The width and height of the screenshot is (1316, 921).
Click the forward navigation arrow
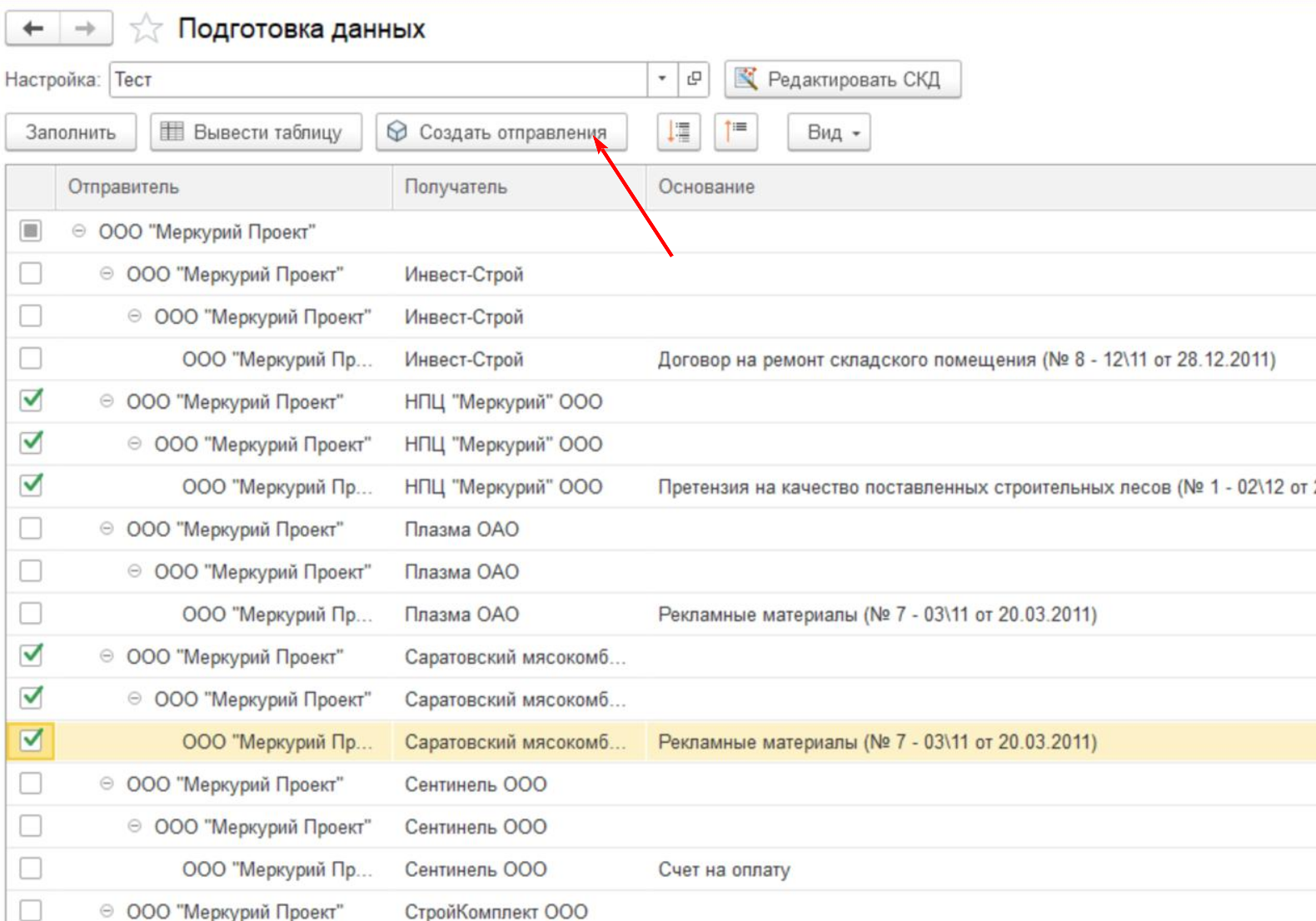[85, 29]
